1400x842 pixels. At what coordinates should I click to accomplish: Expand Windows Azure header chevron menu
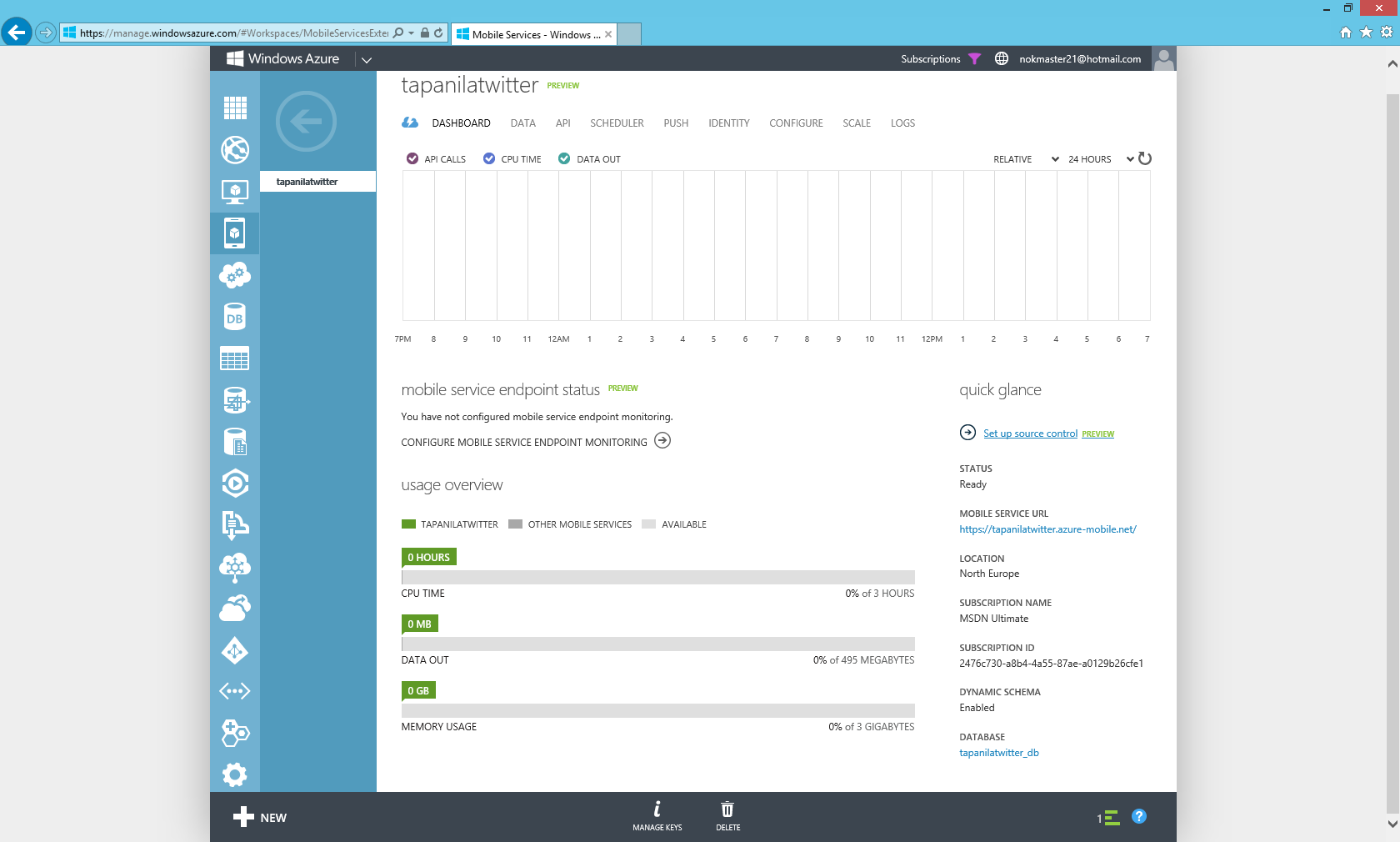pos(366,59)
